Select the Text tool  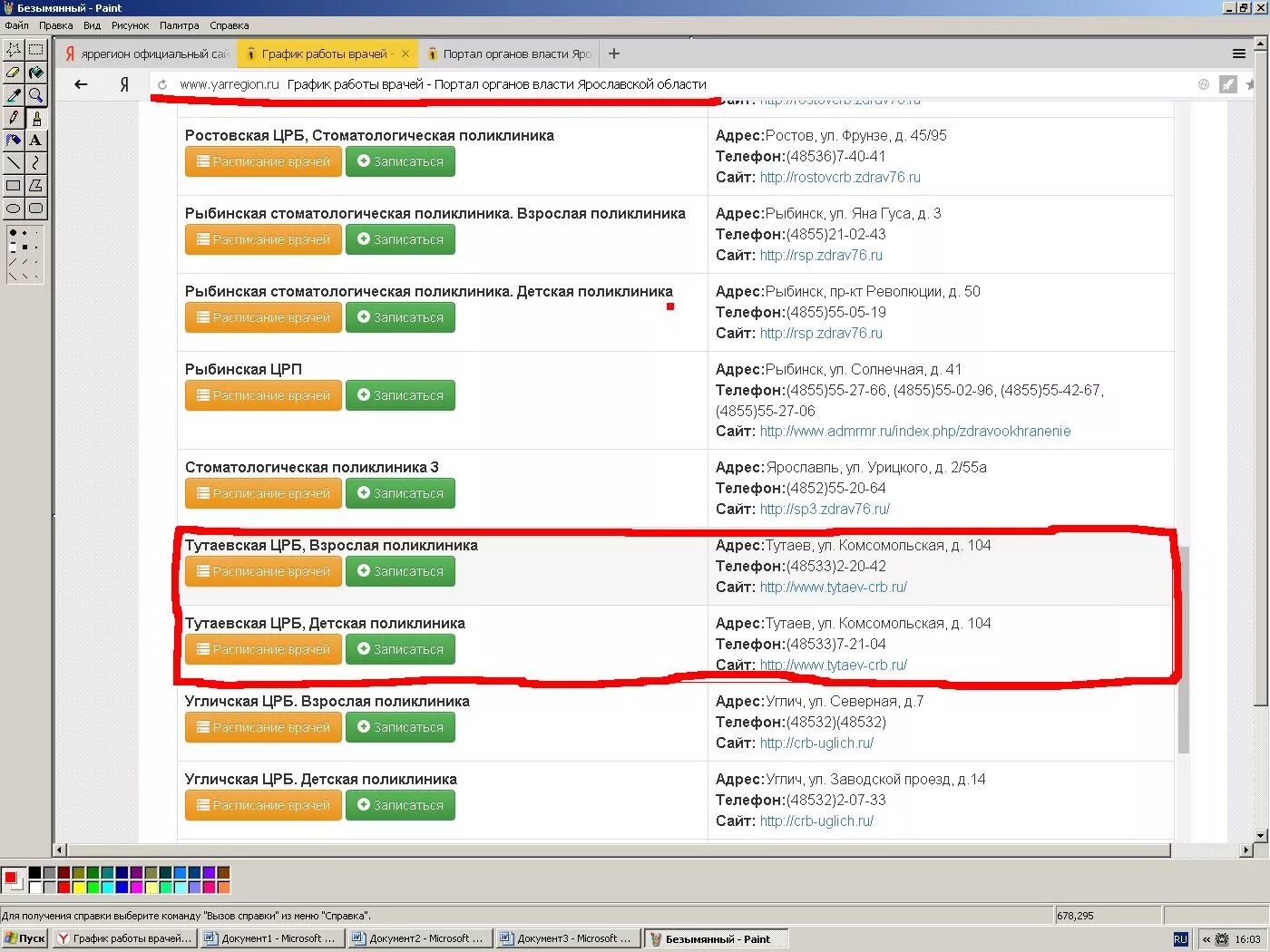coord(35,140)
